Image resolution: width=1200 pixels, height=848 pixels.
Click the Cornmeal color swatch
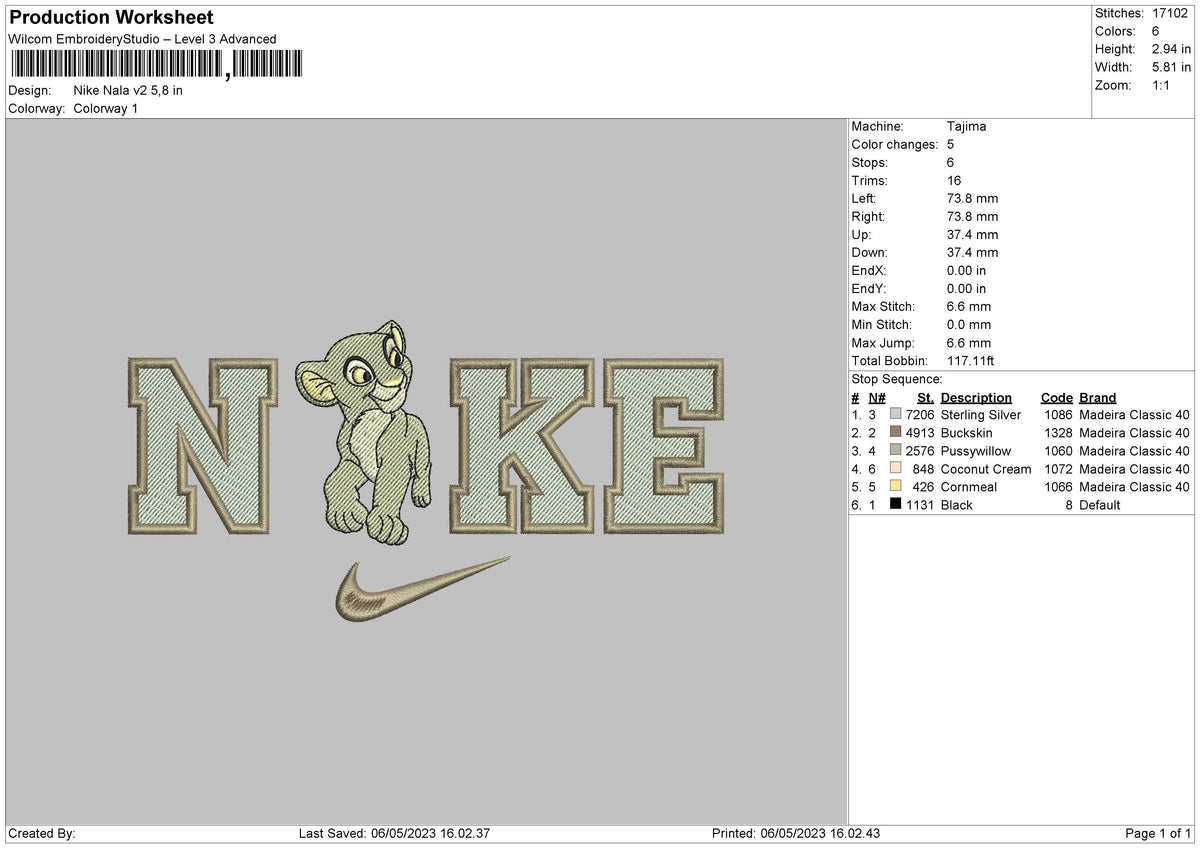click(896, 487)
